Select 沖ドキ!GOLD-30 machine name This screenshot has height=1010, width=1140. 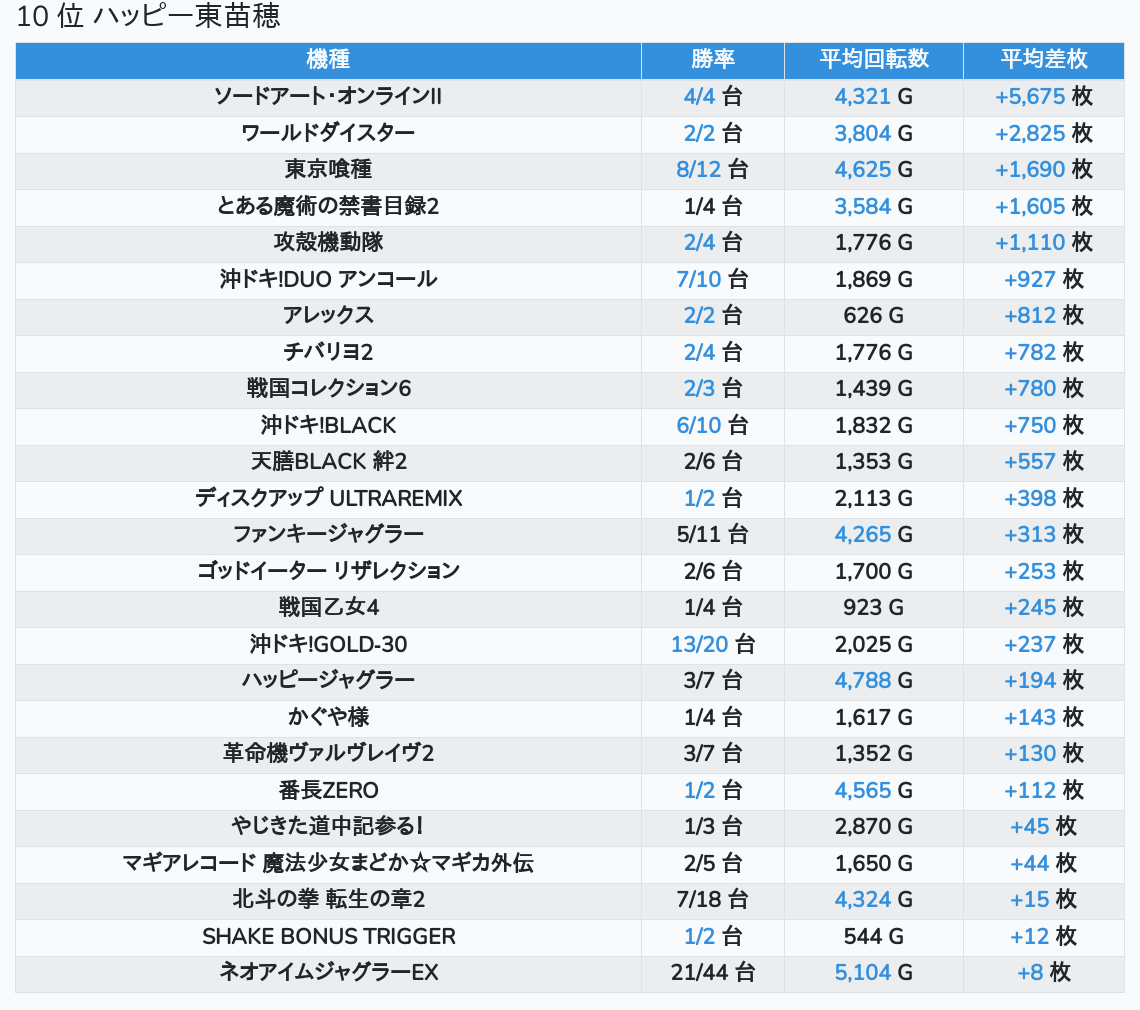point(328,644)
